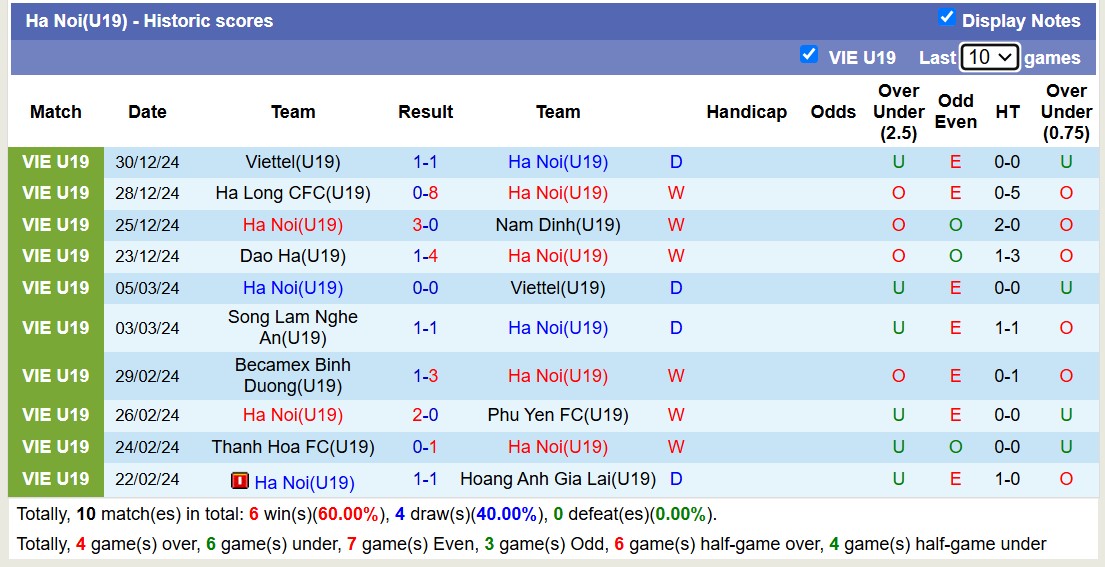Click the HT score 0-1

pos(1007,375)
